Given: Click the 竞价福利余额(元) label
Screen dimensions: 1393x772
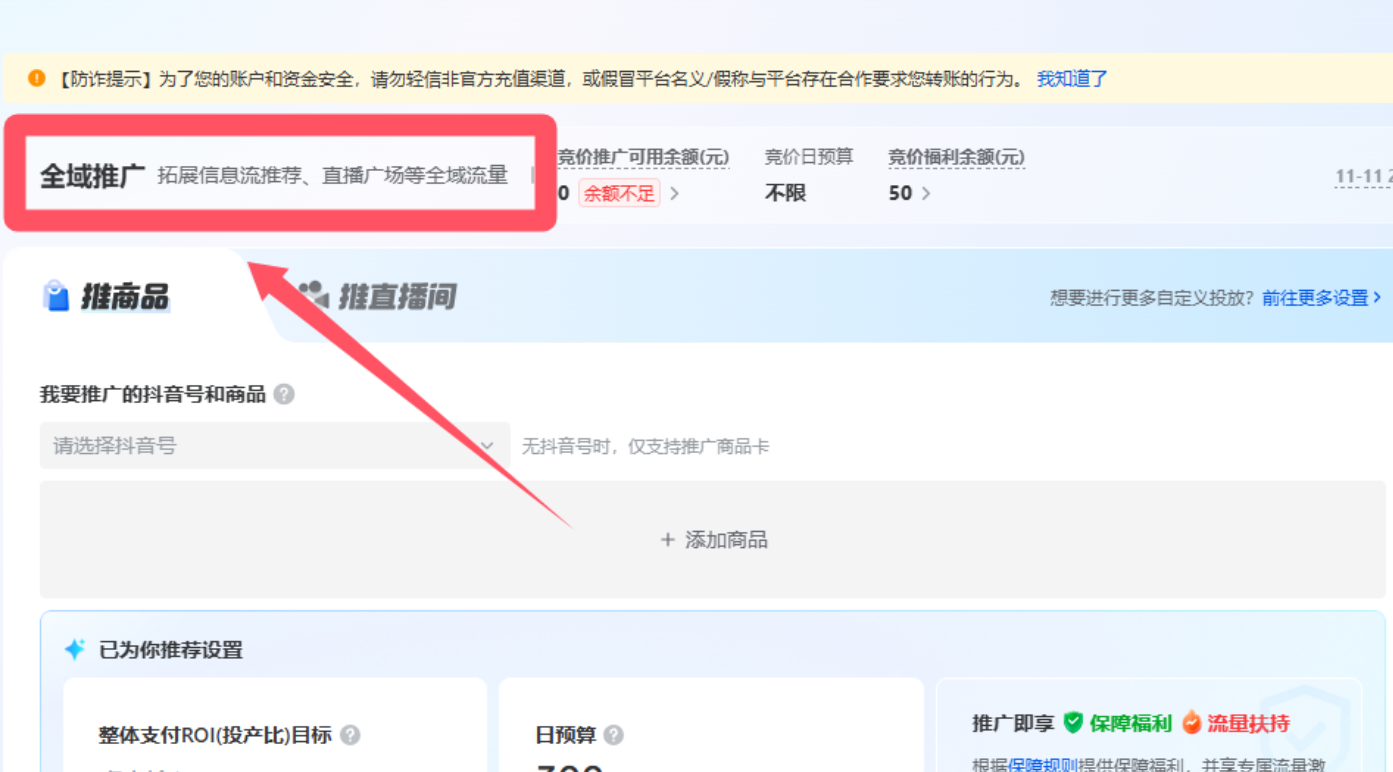Looking at the screenshot, I should click(956, 157).
